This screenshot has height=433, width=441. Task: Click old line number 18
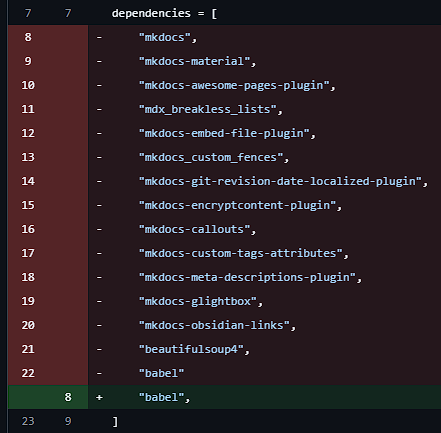pos(28,277)
